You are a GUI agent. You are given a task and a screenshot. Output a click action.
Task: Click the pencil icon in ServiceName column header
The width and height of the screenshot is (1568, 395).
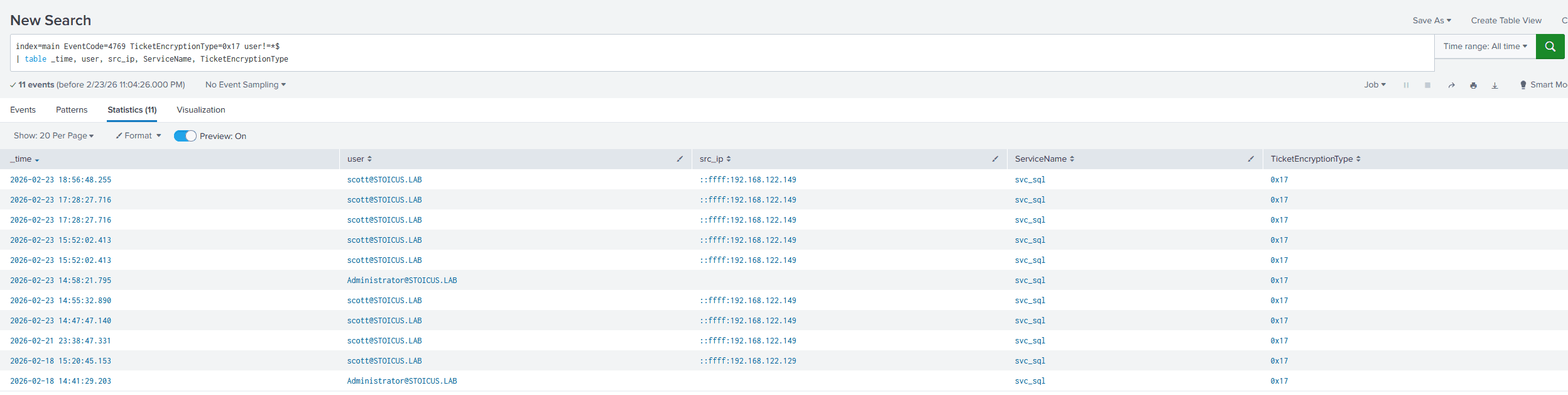pyautogui.click(x=1251, y=159)
